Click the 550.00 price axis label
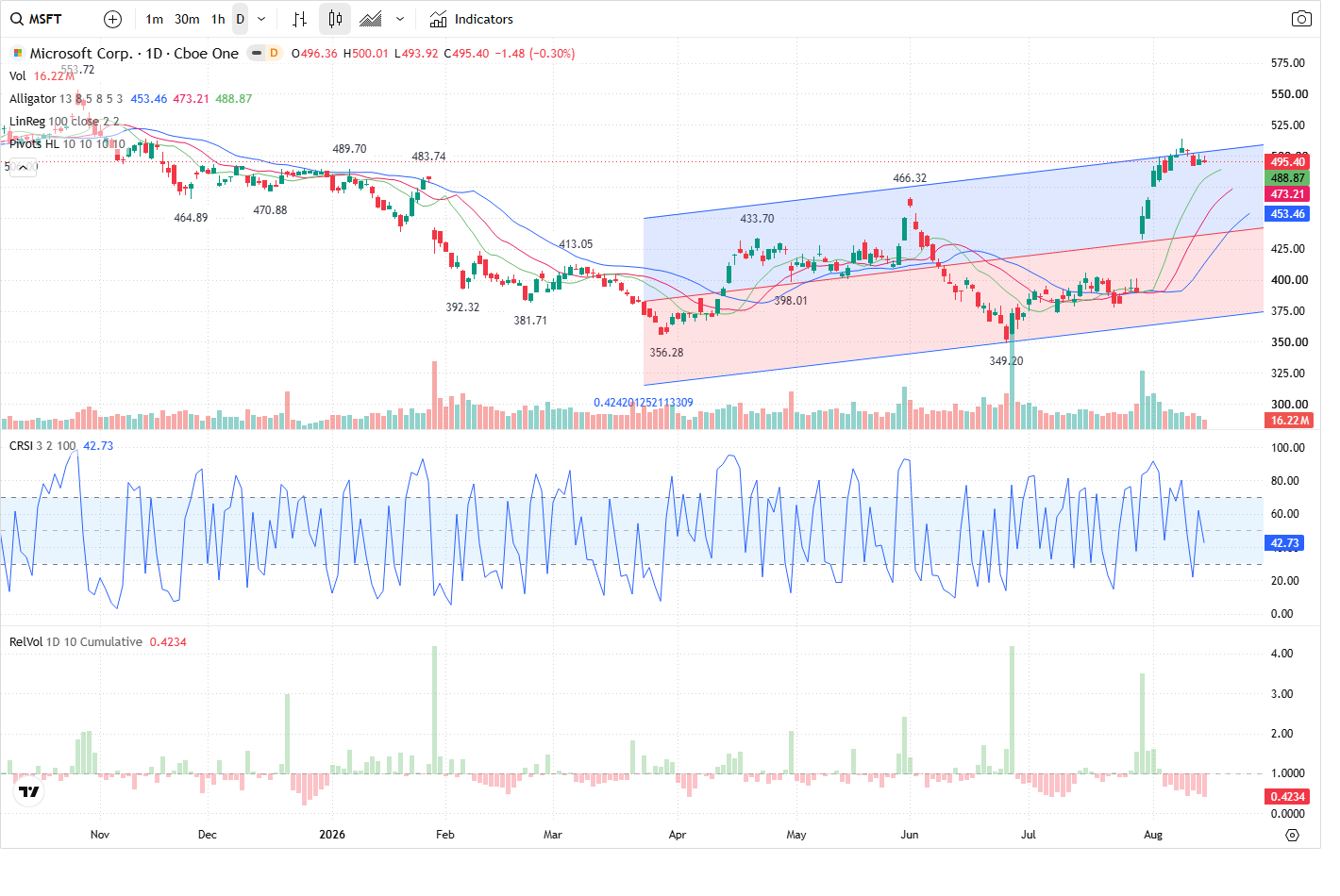 (x=1289, y=94)
